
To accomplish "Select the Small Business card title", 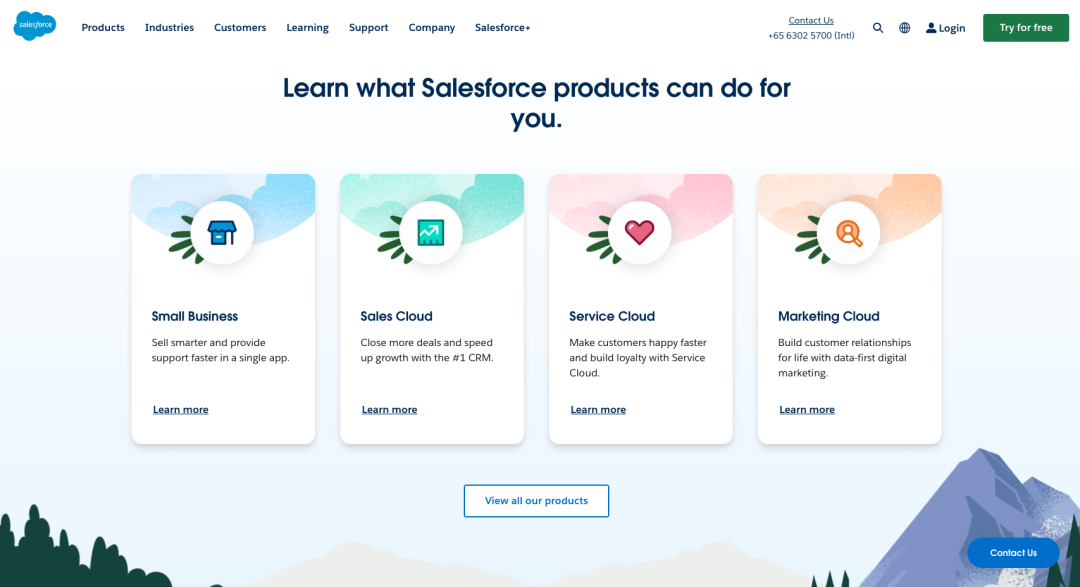I will 194,316.
